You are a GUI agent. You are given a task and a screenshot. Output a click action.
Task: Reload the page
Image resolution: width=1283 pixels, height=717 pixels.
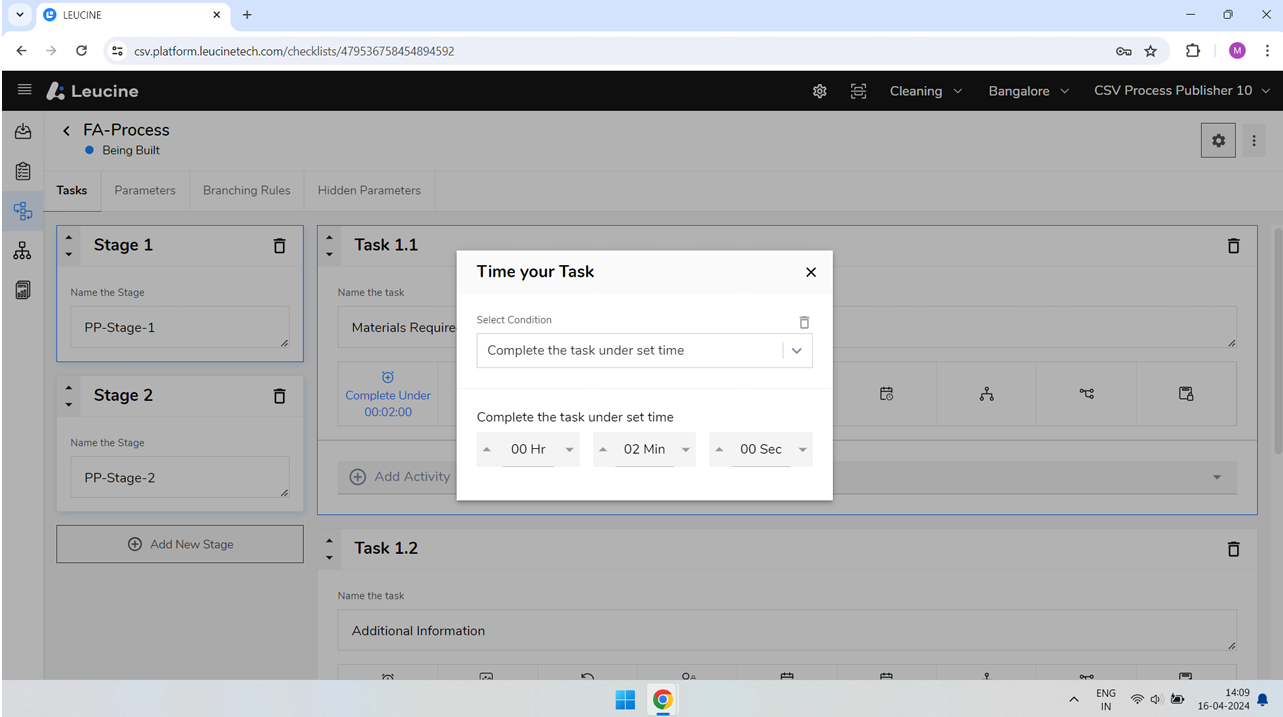82,51
